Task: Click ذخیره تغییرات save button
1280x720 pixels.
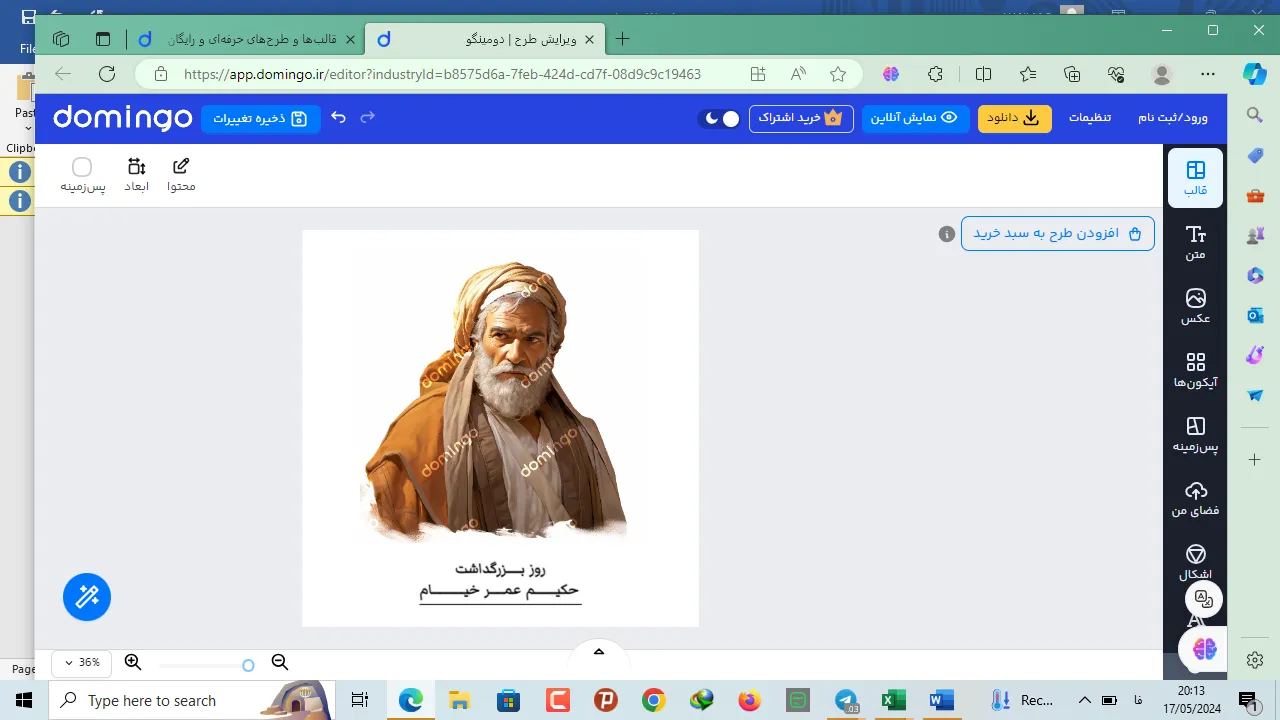Action: click(260, 118)
